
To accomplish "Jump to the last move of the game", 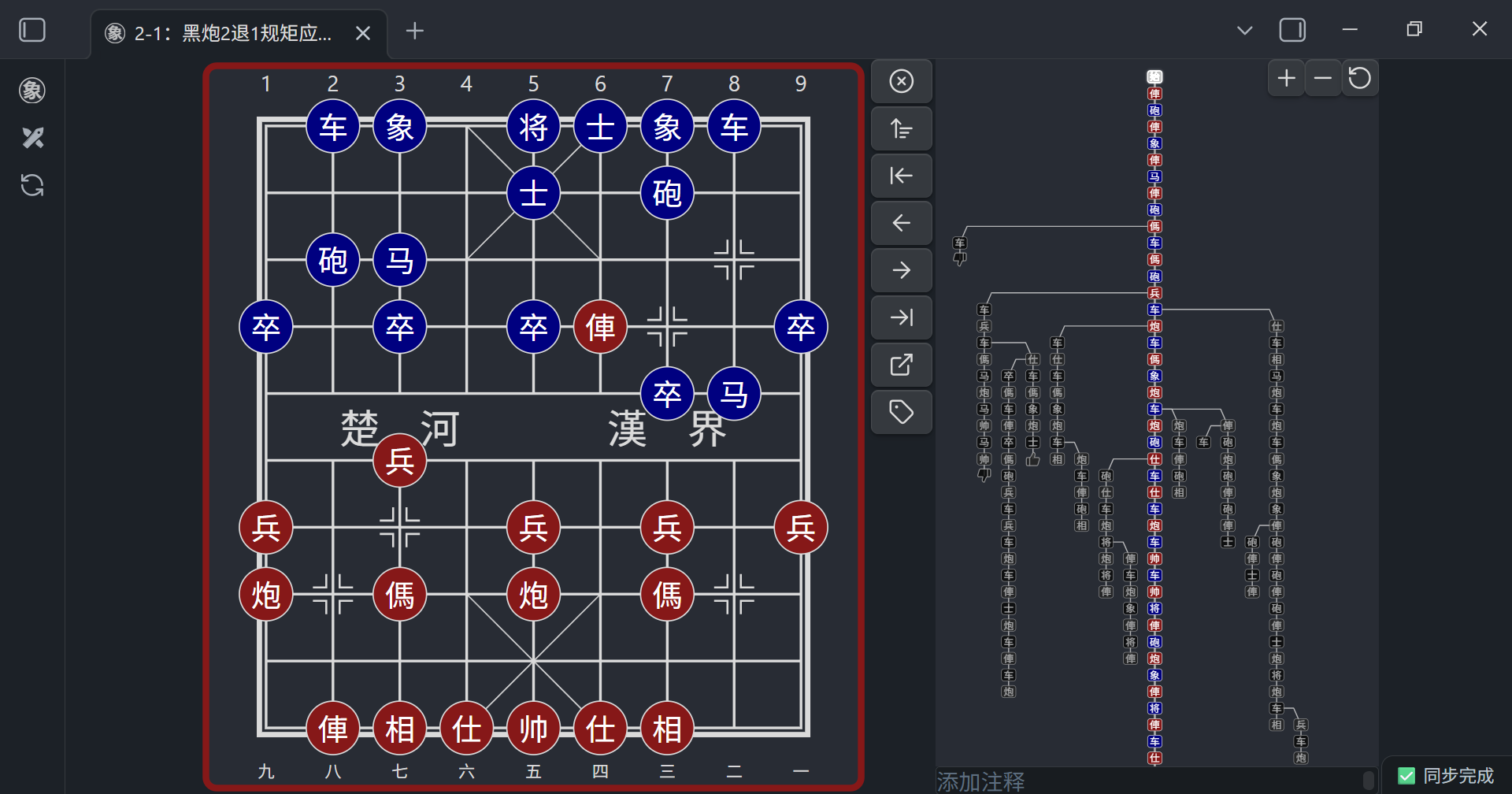I will (901, 317).
